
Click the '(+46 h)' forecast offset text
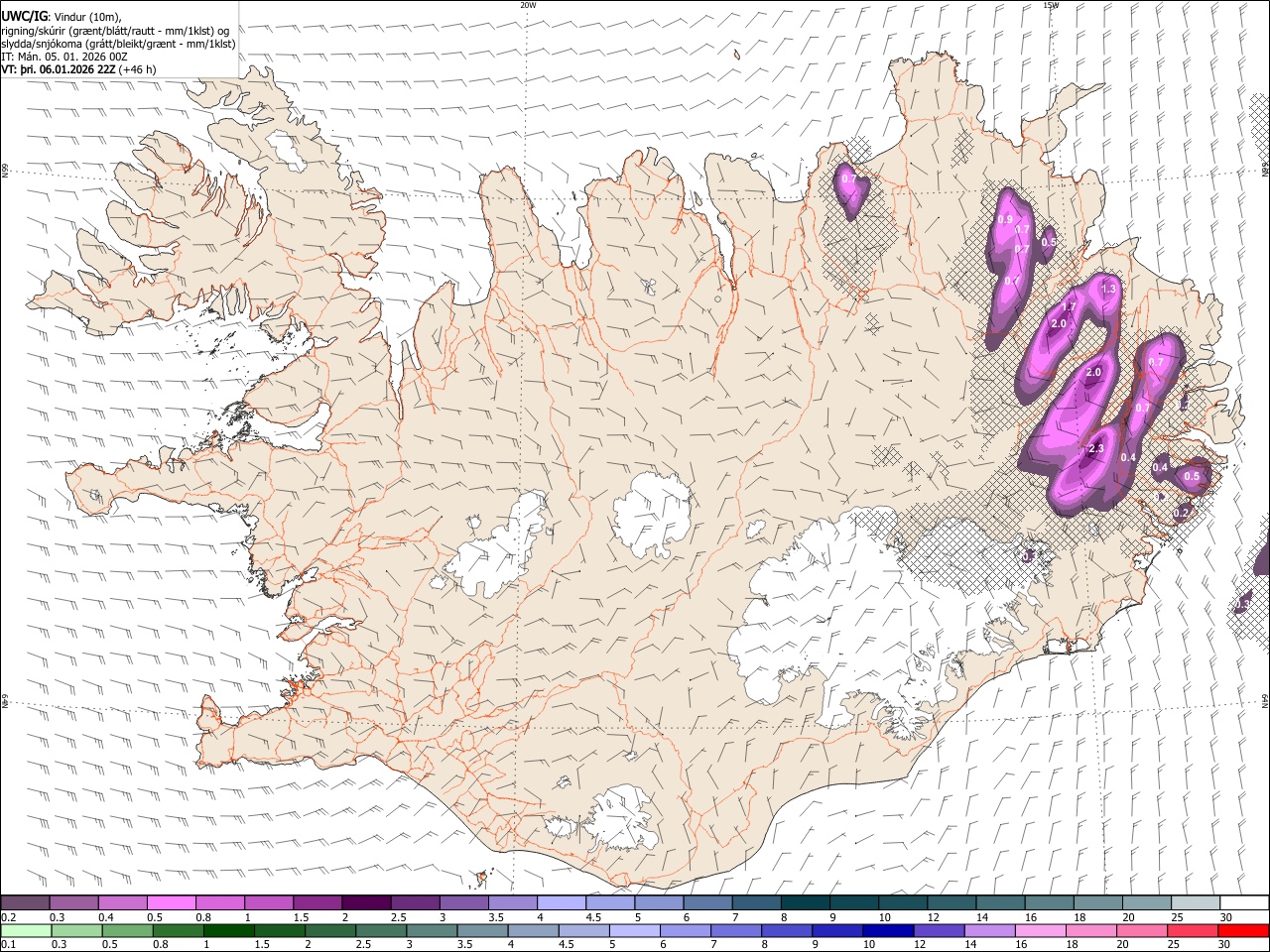pyautogui.click(x=137, y=70)
